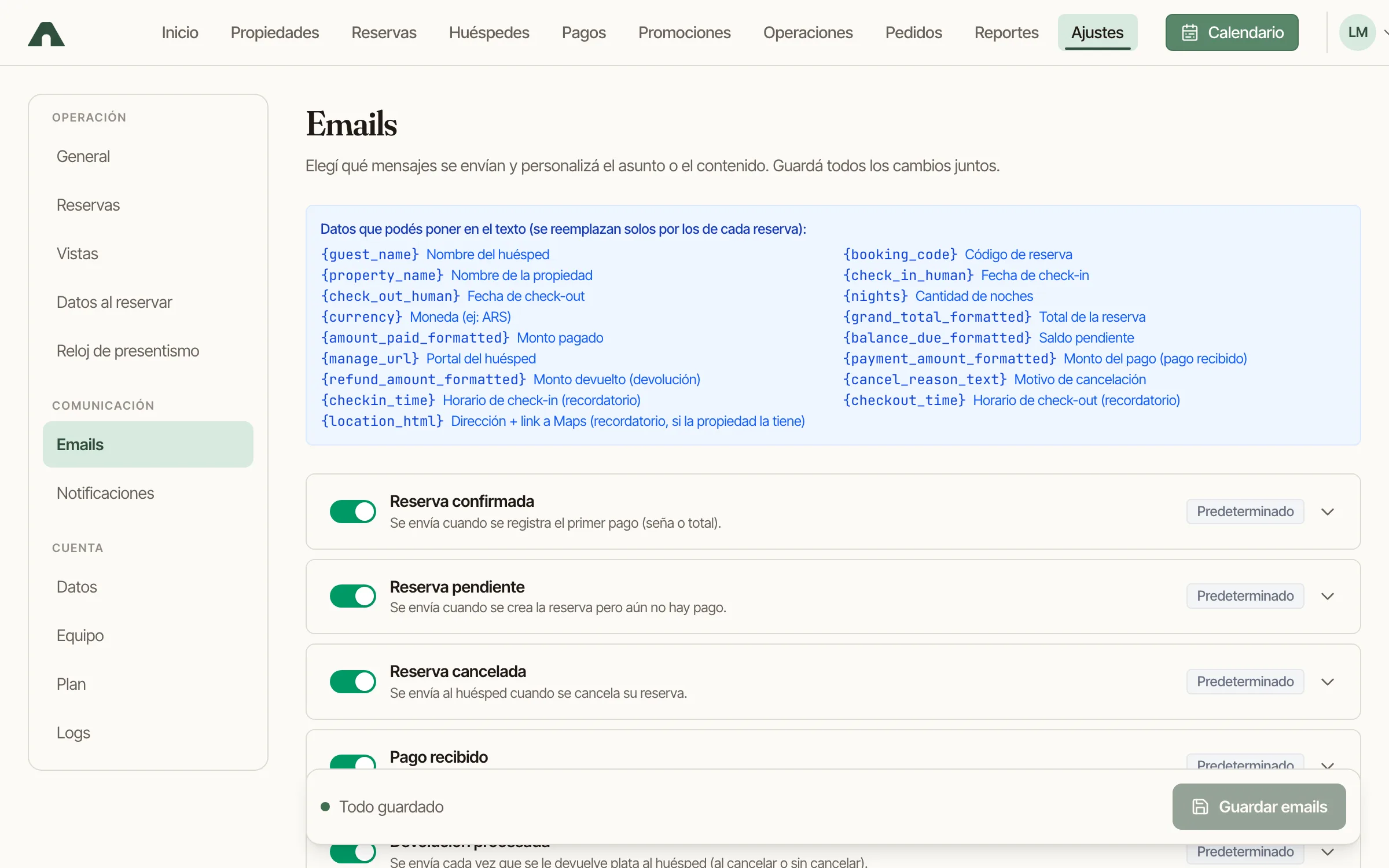Viewport: 1389px width, 868px height.
Task: Toggle the Reserva pendiente email switch
Action: [352, 596]
